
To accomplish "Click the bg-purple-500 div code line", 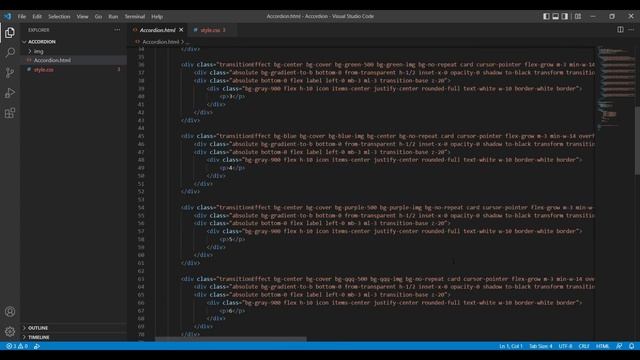I will [387, 207].
